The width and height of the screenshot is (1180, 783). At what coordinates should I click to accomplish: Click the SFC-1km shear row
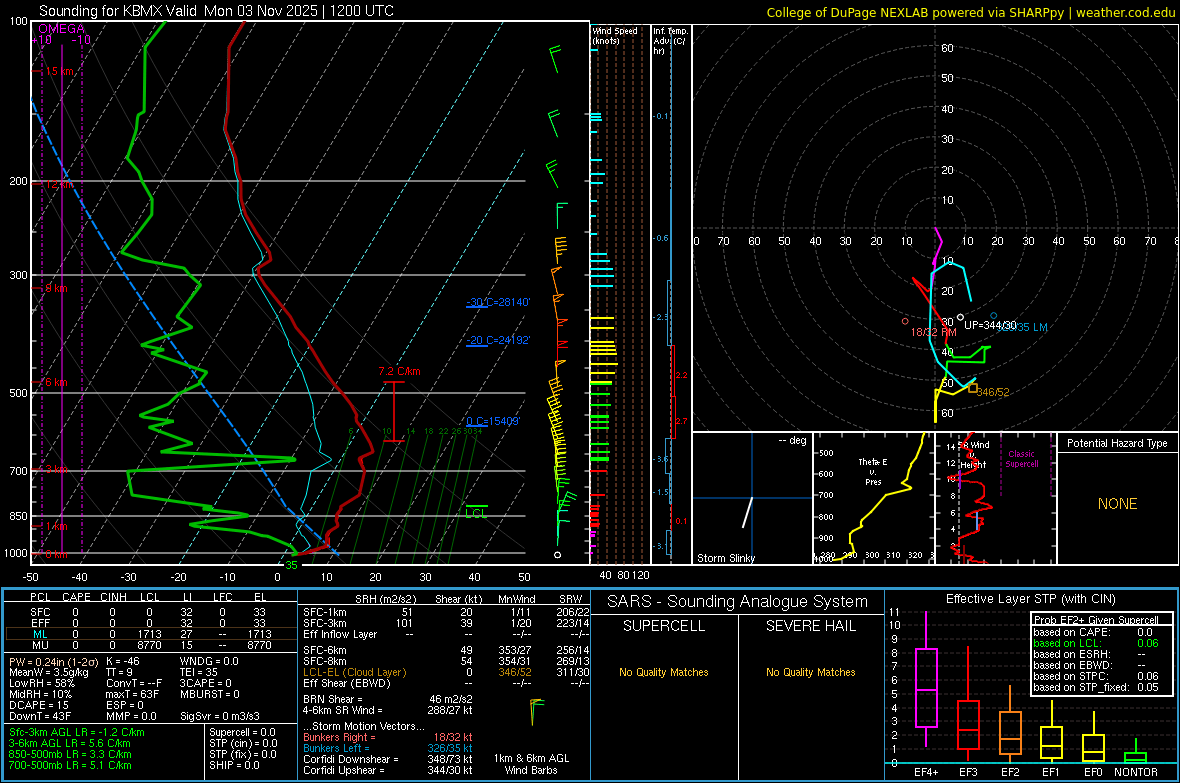[x=446, y=612]
